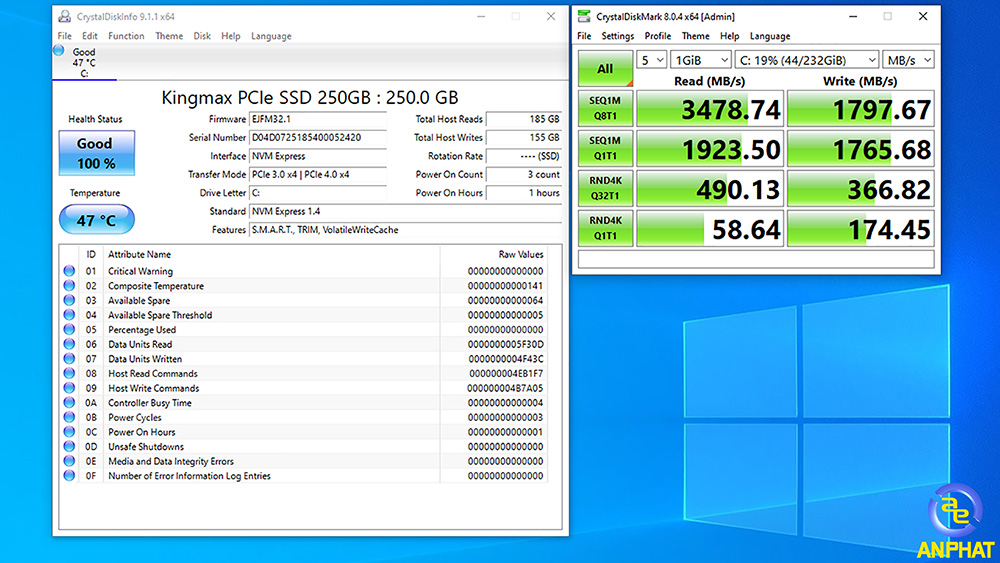This screenshot has width=1000, height=563.
Task: Click the Kingmax PCIe SSD 250GB title
Action: (x=309, y=98)
